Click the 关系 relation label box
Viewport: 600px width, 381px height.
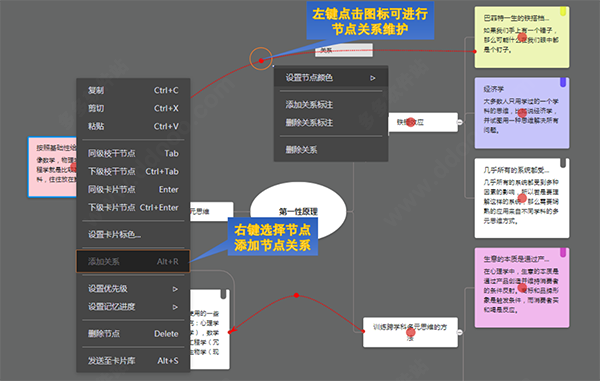(x=344, y=50)
